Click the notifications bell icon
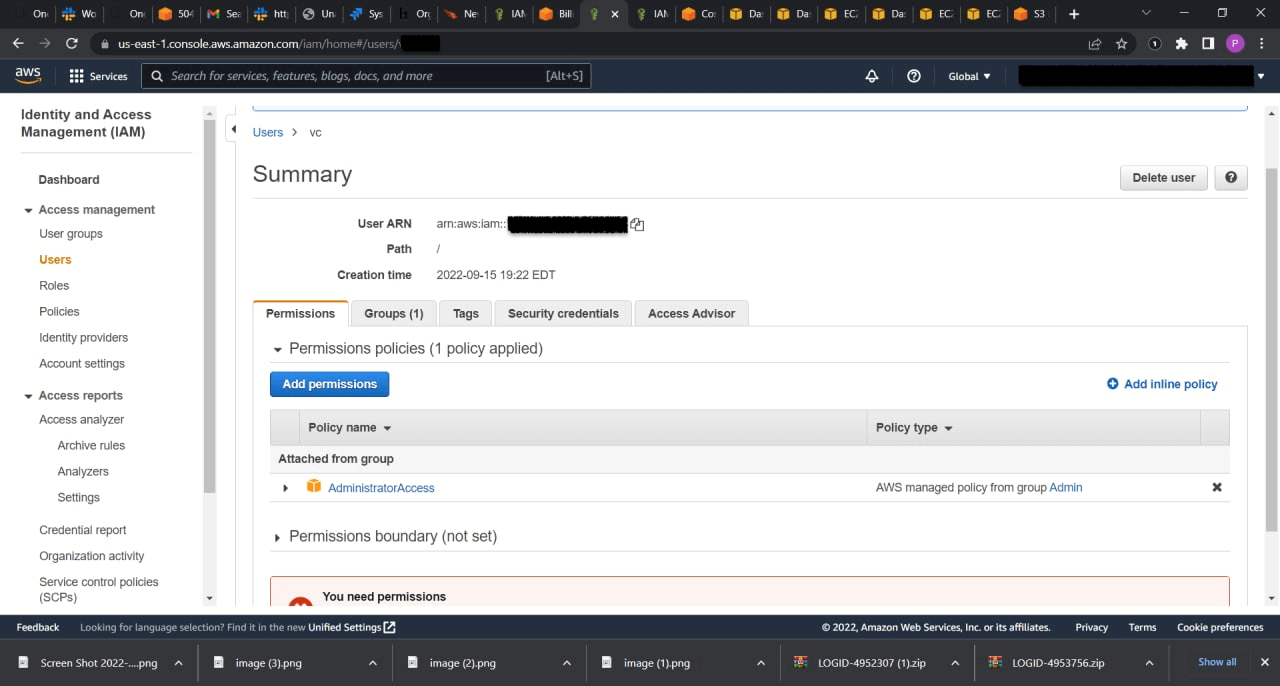Viewport: 1280px width, 686px height. (872, 76)
